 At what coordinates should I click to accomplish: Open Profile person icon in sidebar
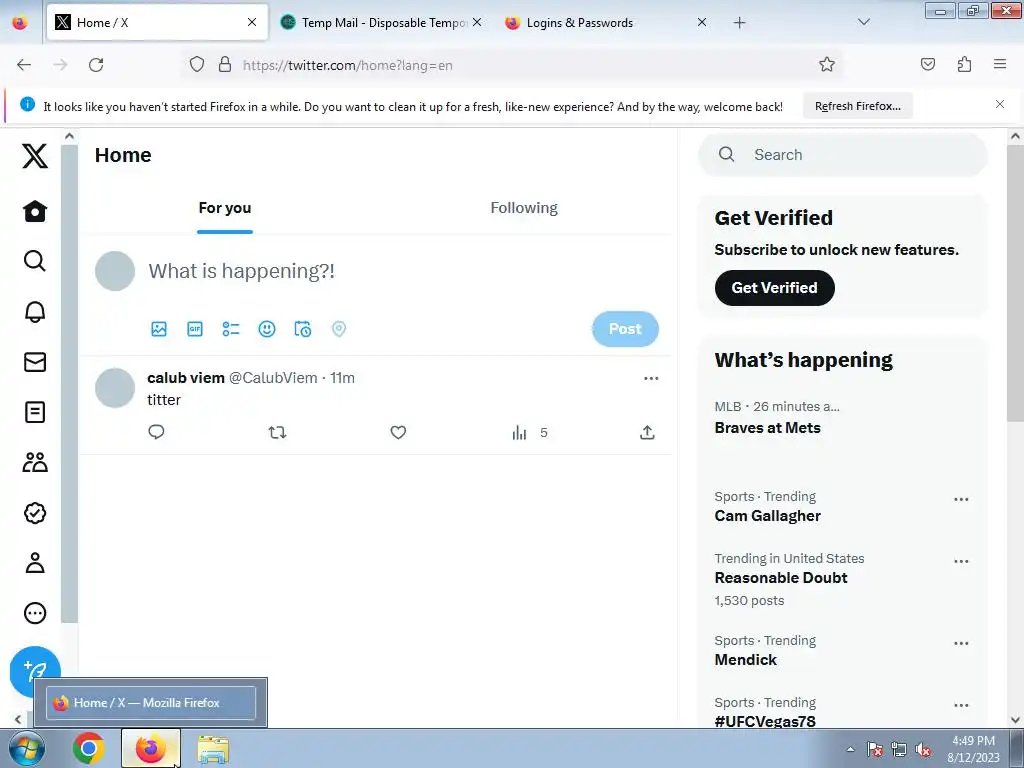[x=35, y=563]
